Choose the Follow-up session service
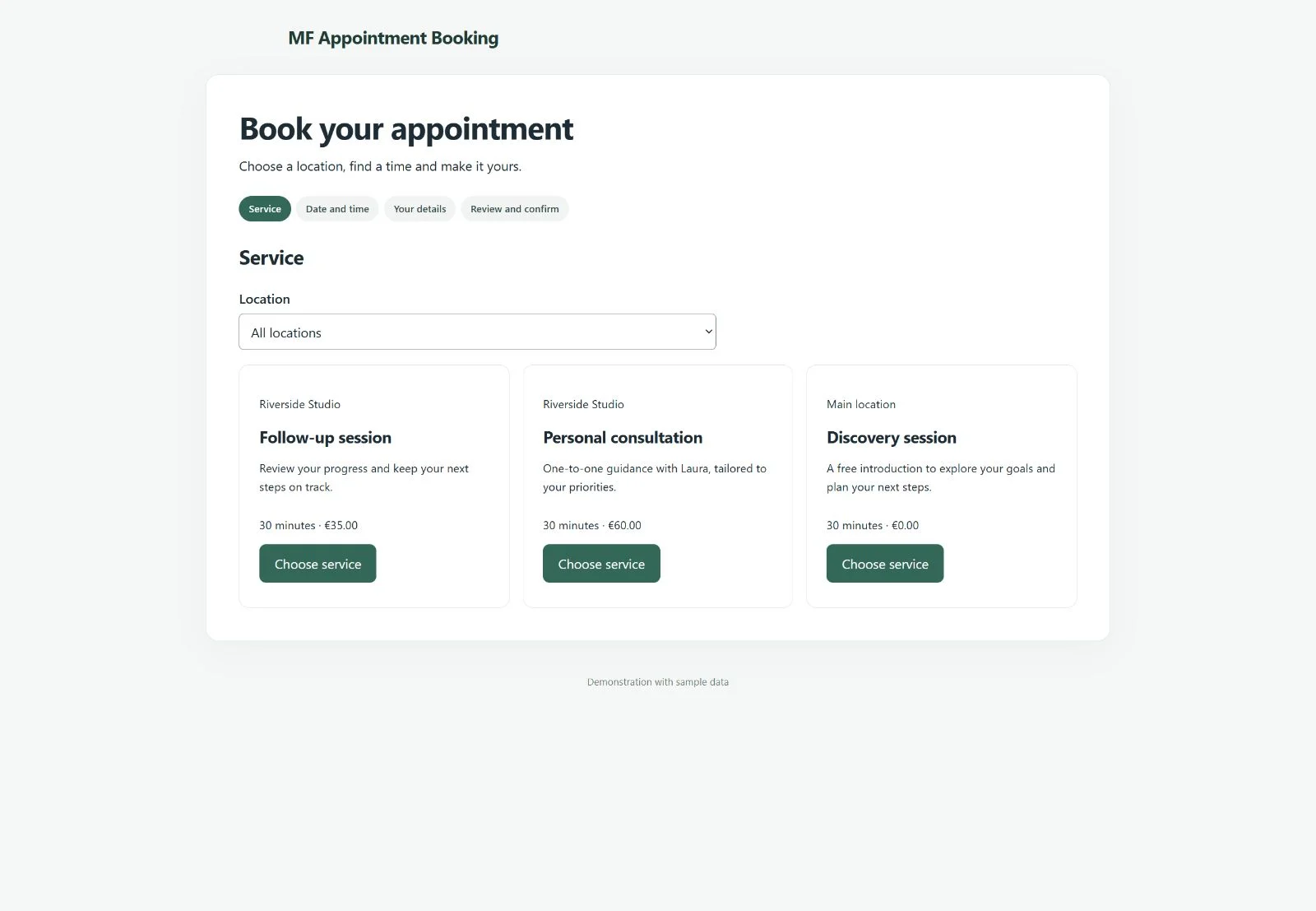This screenshot has width=1316, height=911. click(x=317, y=564)
